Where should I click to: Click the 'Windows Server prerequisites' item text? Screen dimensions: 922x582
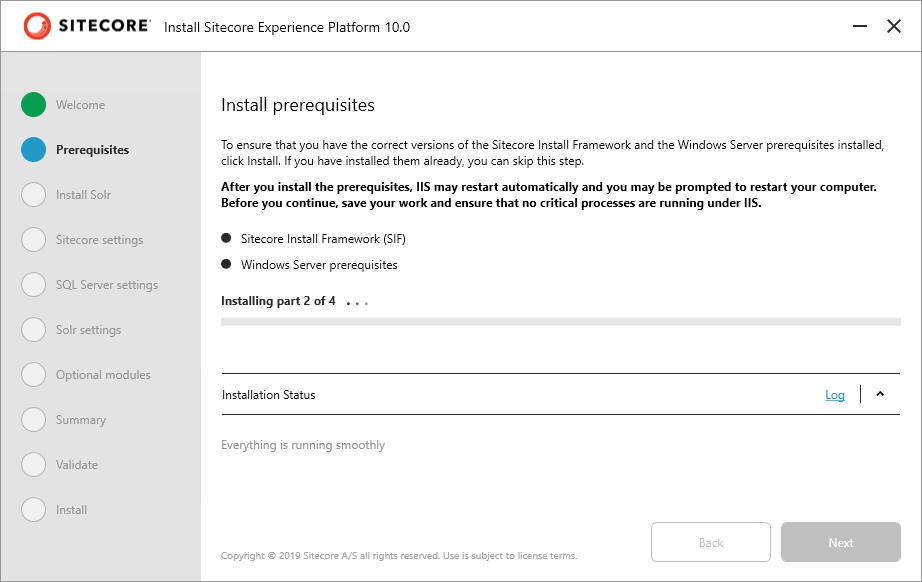(x=319, y=265)
